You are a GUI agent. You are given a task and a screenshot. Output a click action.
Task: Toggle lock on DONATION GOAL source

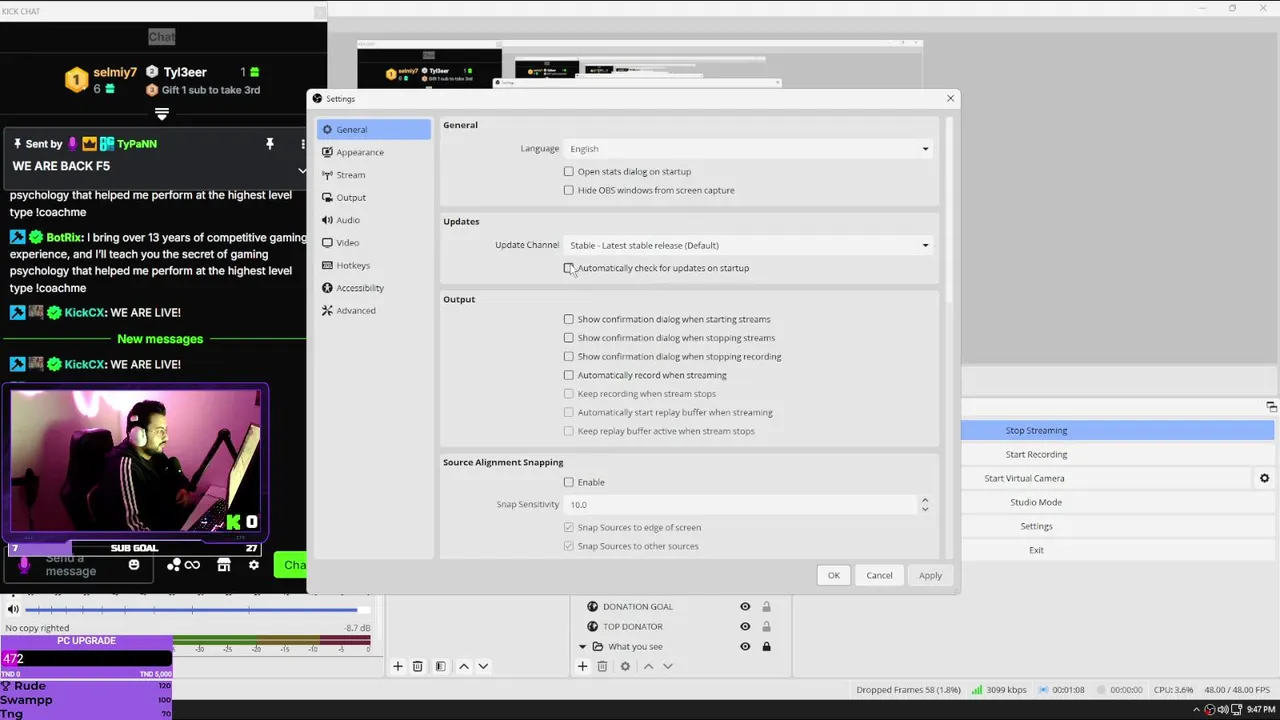(766, 606)
